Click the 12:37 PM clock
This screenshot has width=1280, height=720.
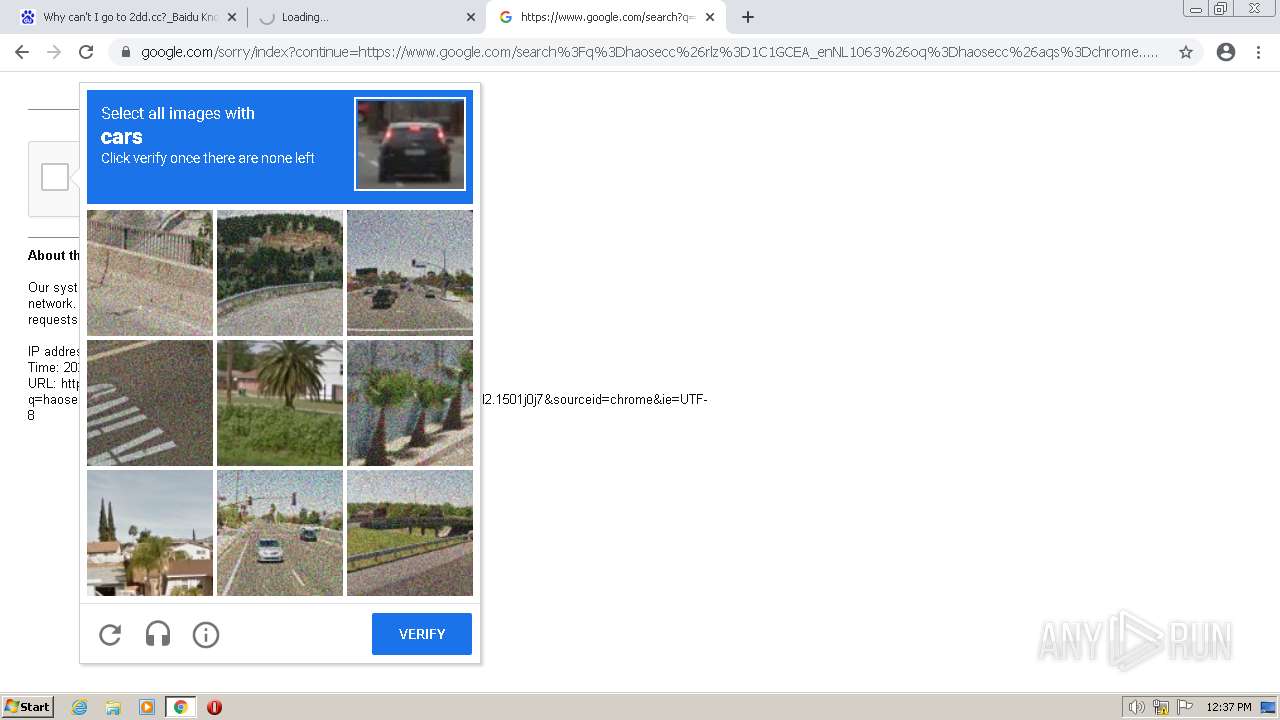[1229, 707]
